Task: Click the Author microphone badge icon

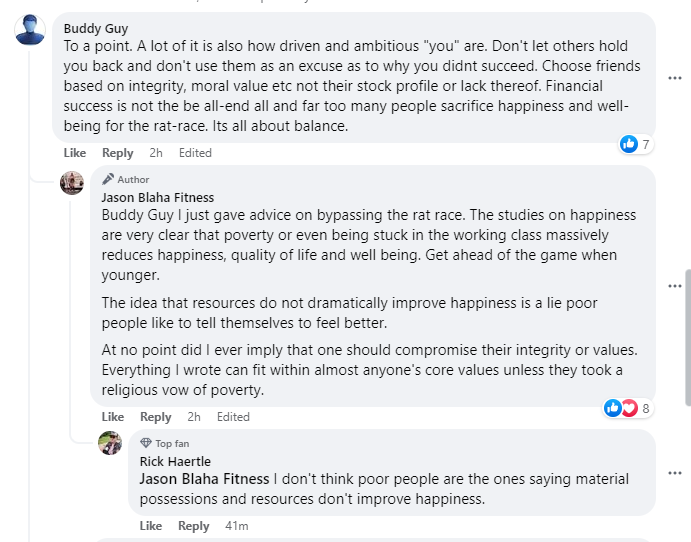Action: (108, 179)
